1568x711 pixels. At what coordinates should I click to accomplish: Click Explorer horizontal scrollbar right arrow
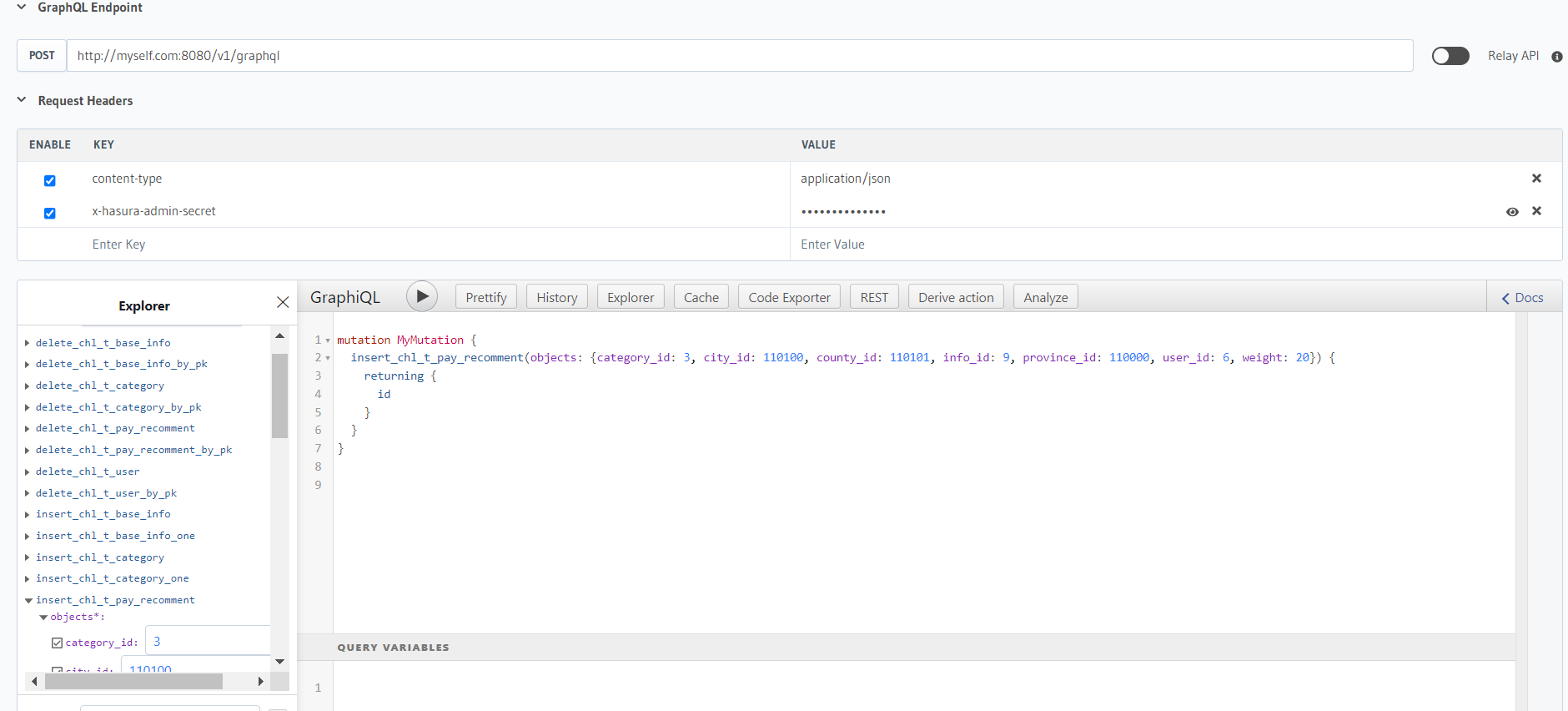pyautogui.click(x=260, y=682)
